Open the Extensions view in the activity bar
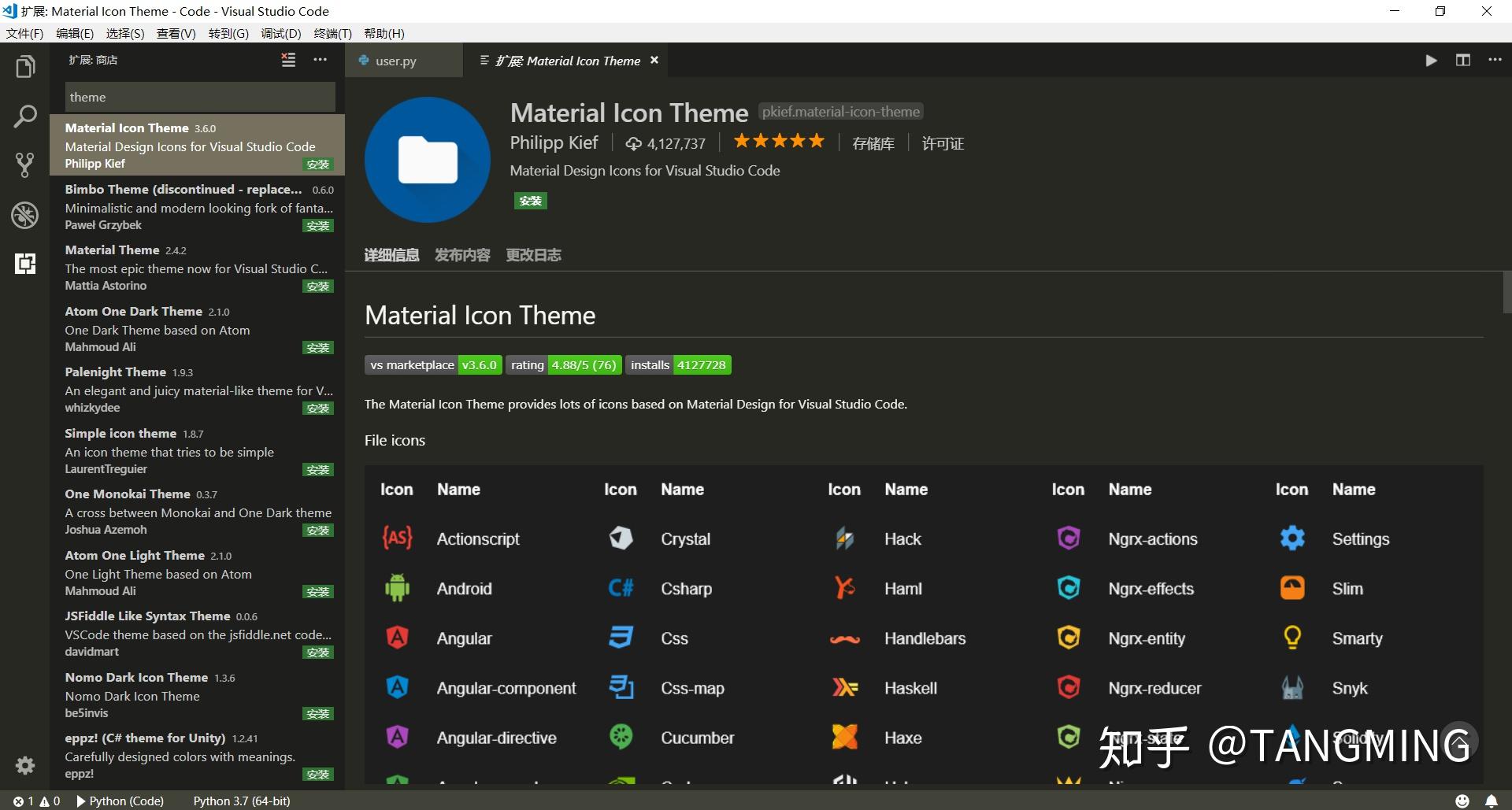Screen dimensions: 1512x810 pos(25,264)
